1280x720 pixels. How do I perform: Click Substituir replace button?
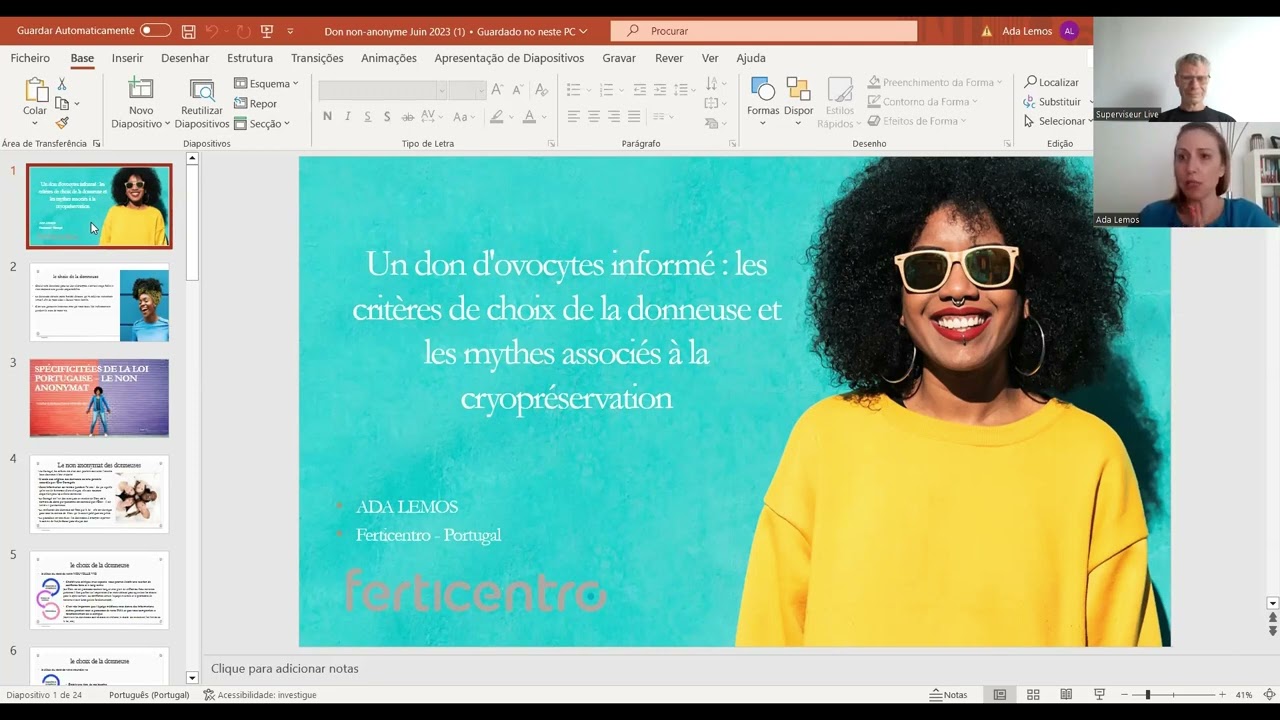coord(1052,102)
